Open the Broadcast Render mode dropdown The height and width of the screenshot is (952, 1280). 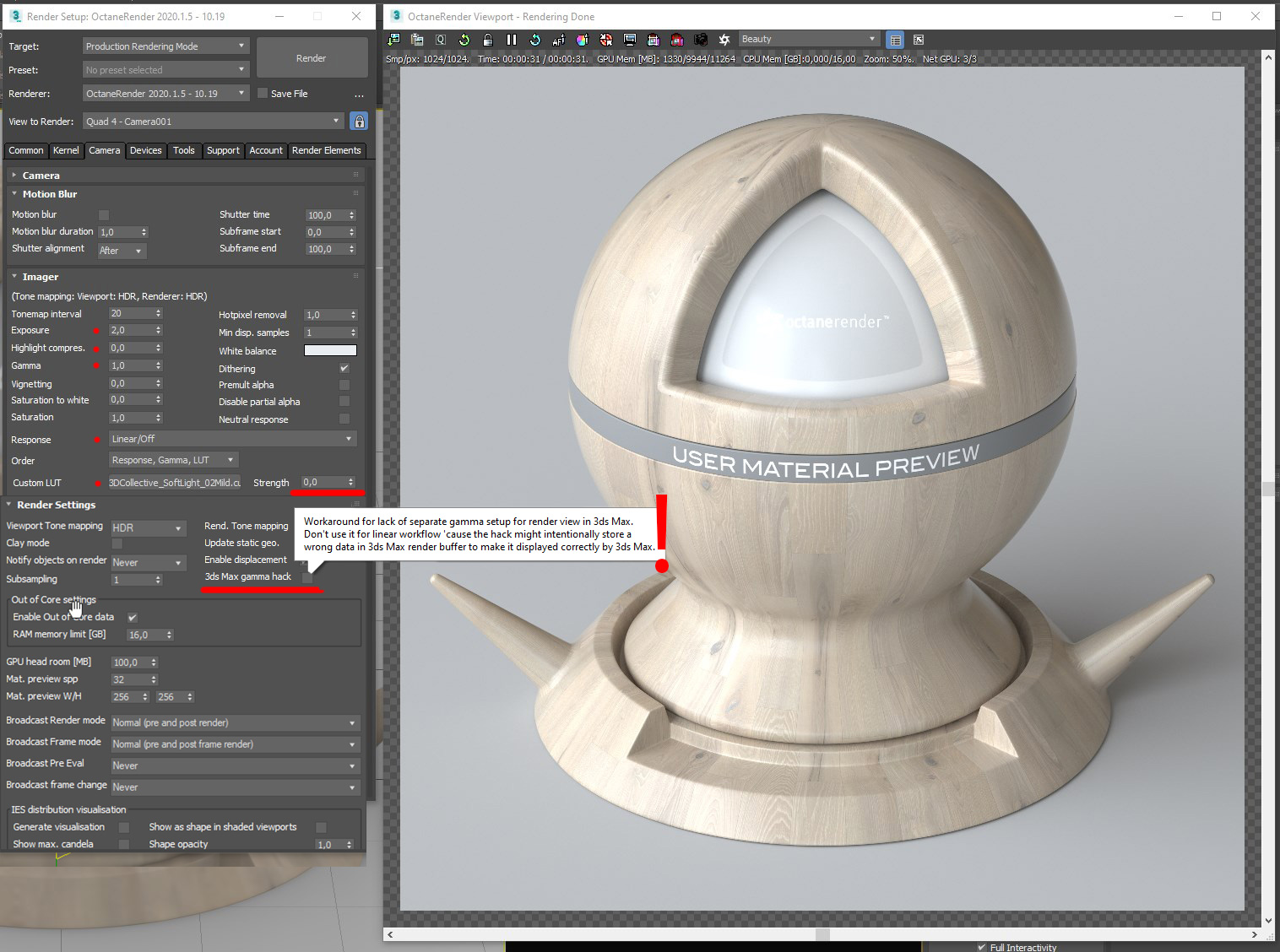[236, 723]
